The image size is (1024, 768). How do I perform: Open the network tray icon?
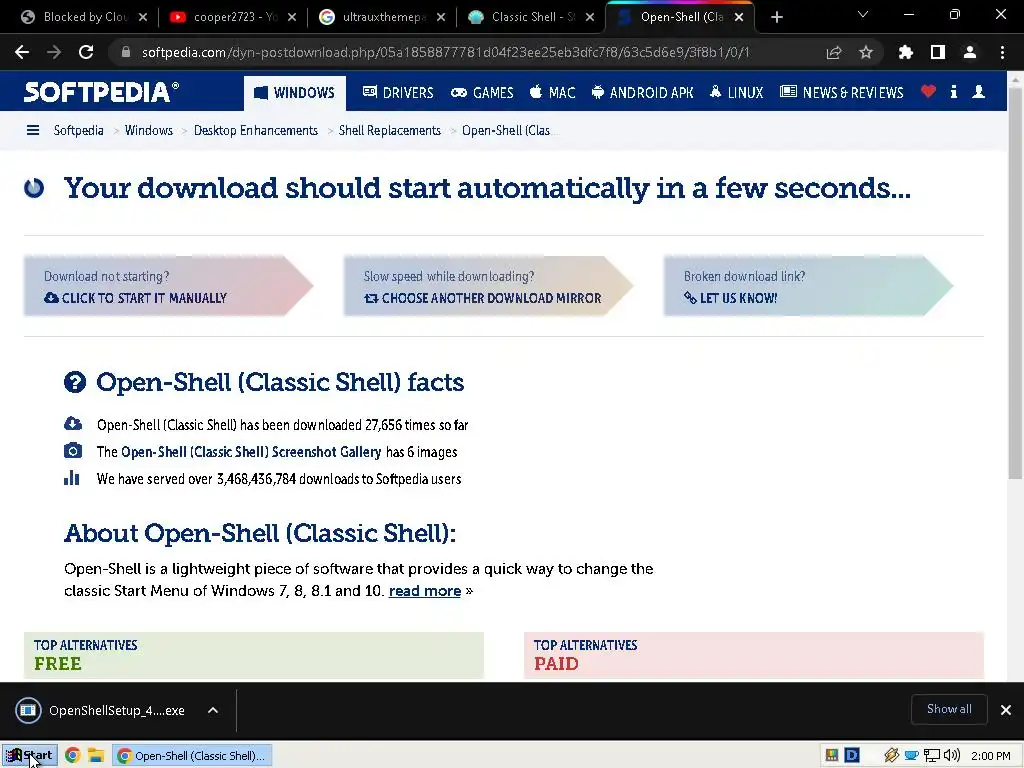[932, 756]
